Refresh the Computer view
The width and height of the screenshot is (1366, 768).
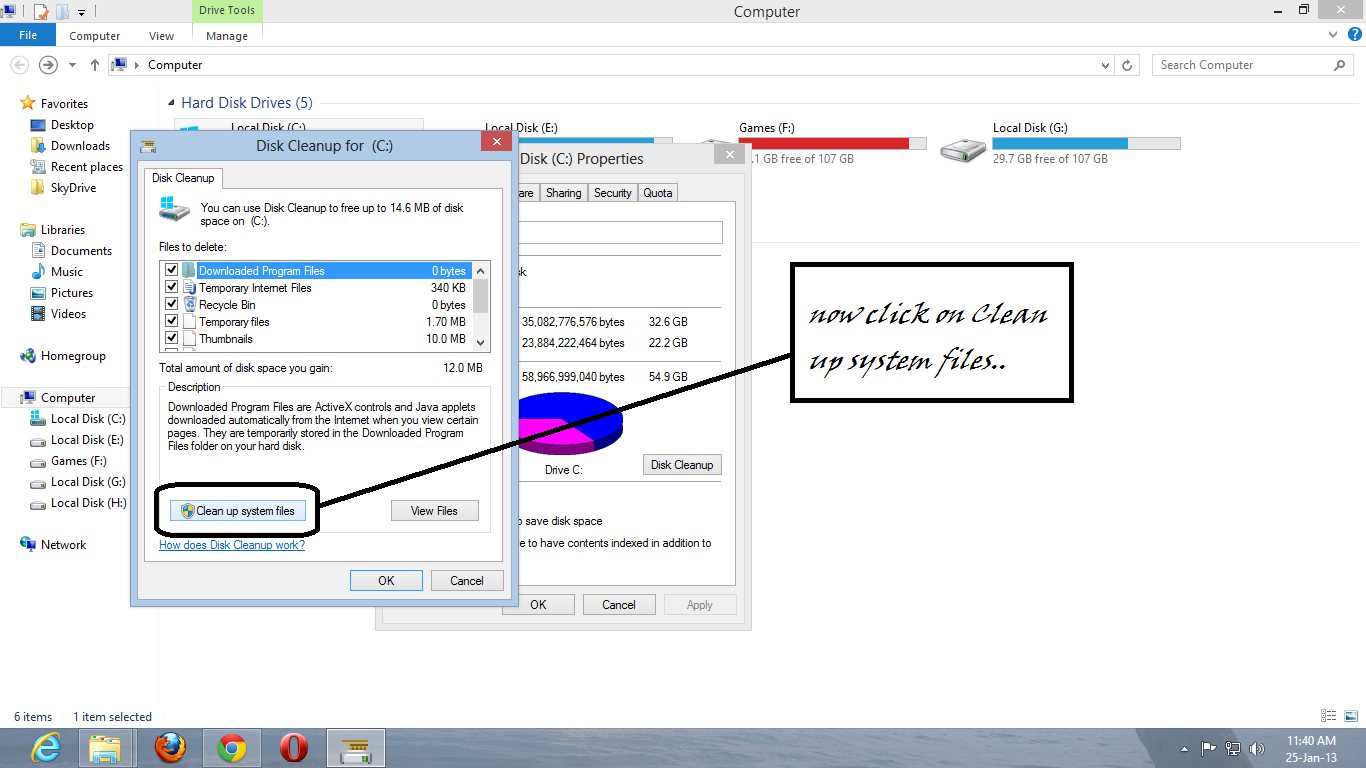click(x=1128, y=64)
